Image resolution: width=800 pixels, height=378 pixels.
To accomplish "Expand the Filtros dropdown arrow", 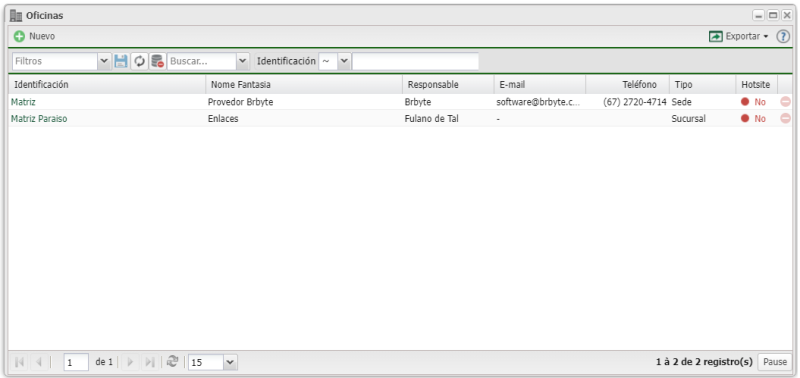I will pos(104,61).
